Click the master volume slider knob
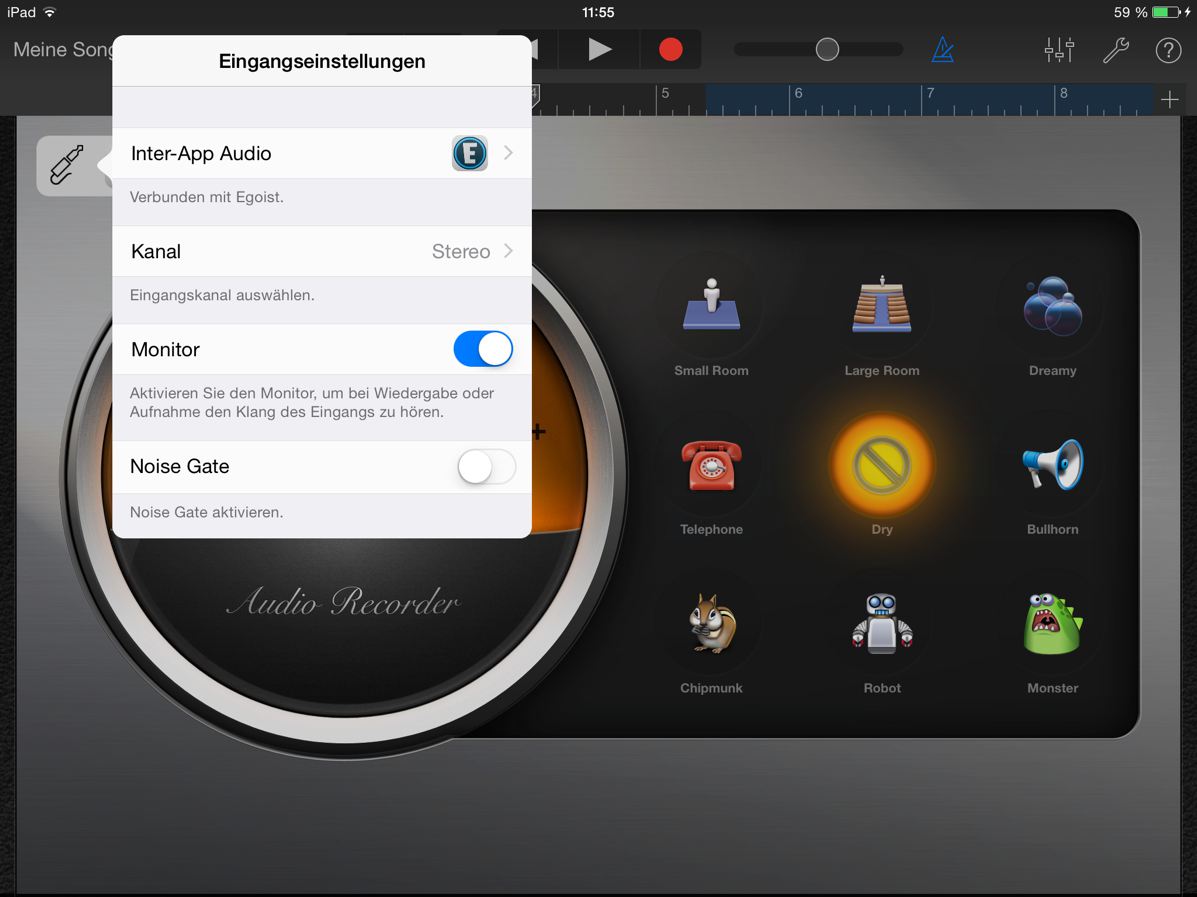This screenshot has height=897, width=1197. click(827, 50)
